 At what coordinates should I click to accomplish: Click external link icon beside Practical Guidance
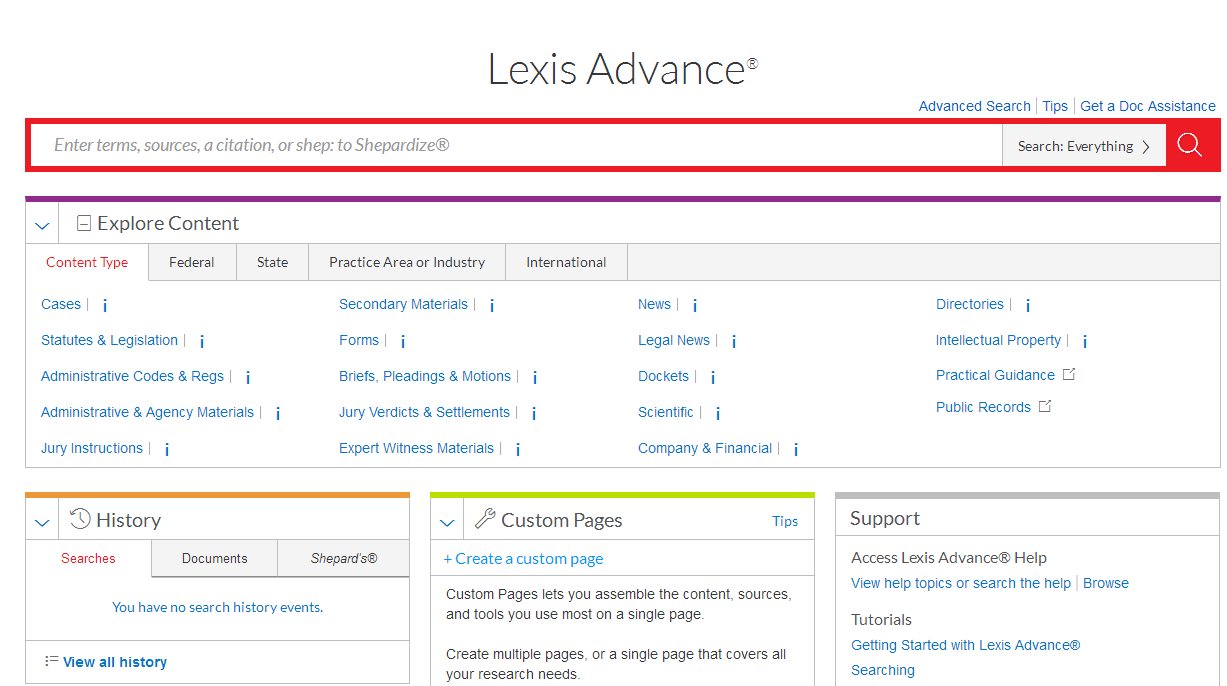point(1069,374)
